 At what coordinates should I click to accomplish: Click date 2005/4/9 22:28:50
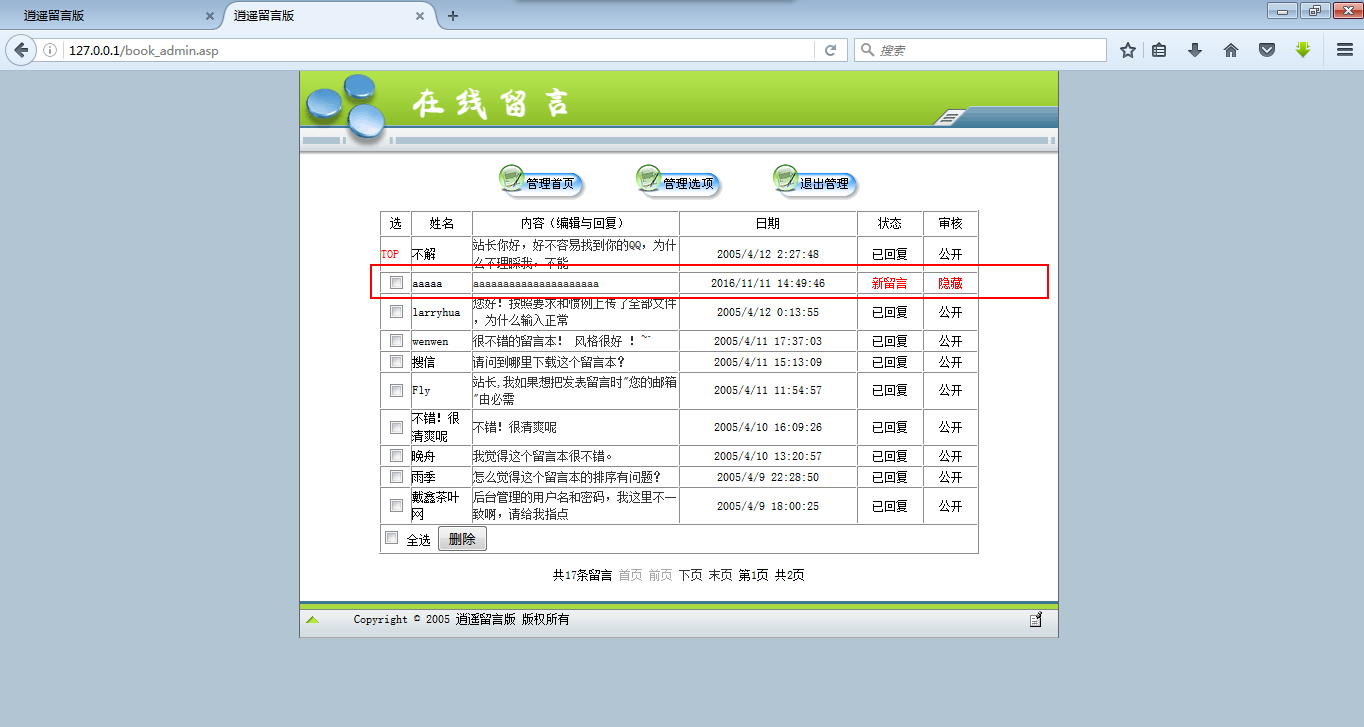pyautogui.click(x=768, y=477)
